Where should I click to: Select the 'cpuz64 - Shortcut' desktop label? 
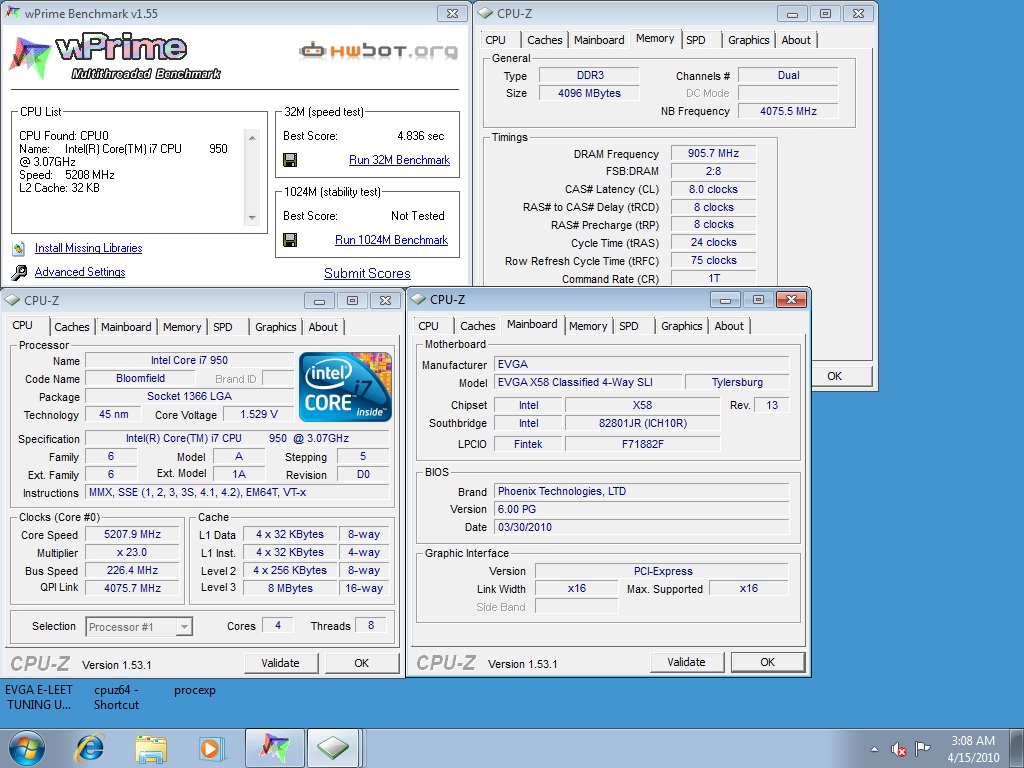116,697
